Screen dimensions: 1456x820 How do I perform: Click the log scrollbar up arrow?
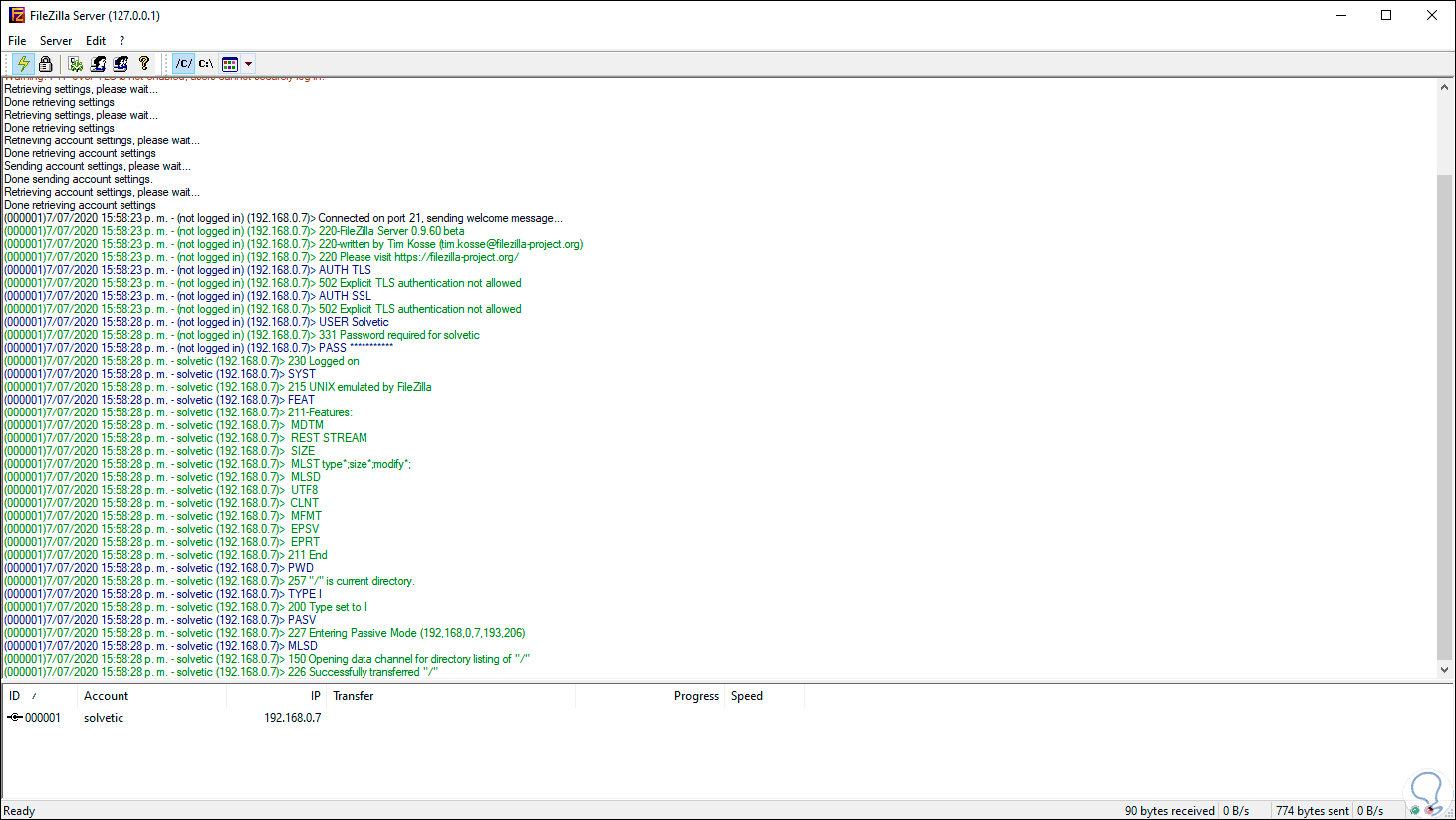1445,88
